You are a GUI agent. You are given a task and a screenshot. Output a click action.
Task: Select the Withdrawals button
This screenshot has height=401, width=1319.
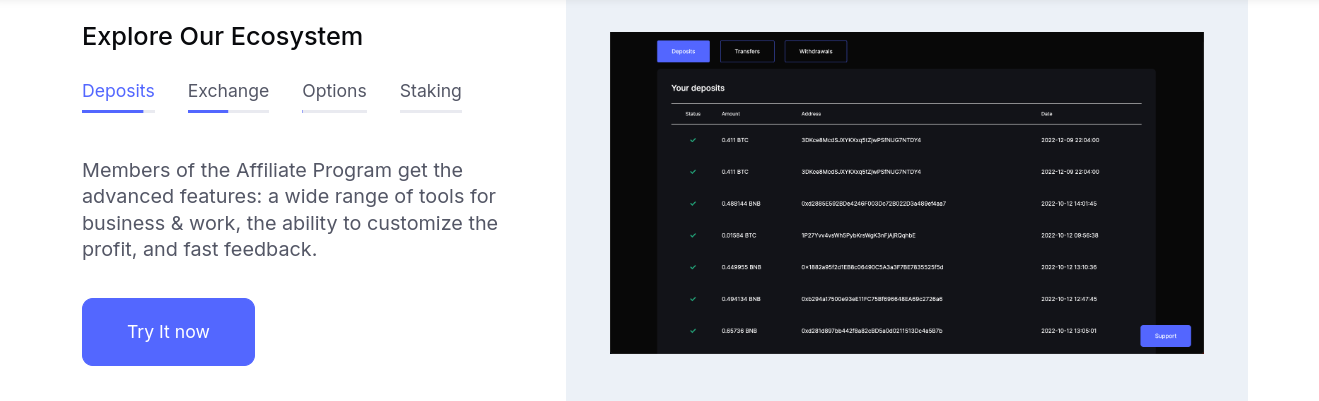click(815, 51)
